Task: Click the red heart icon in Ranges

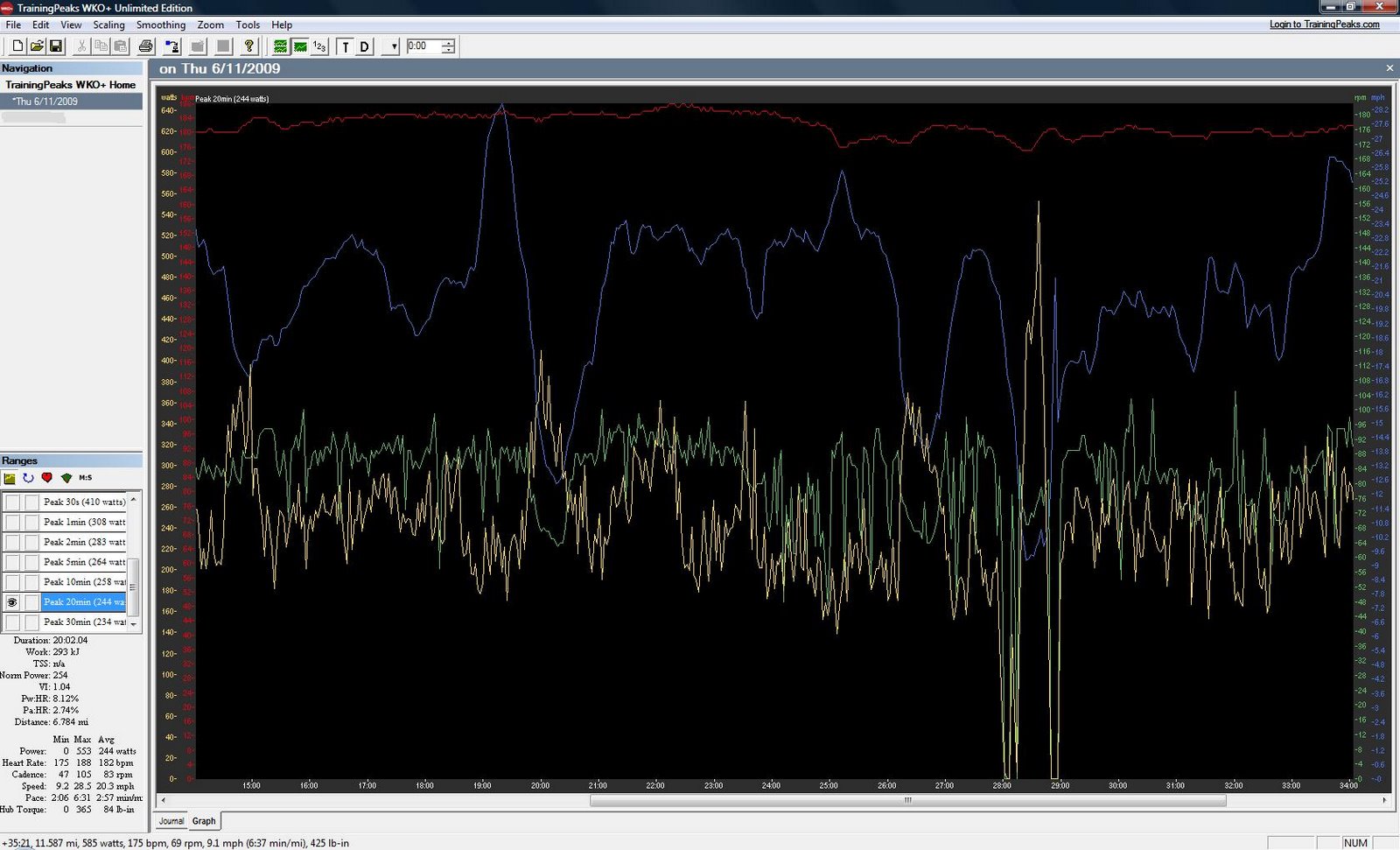Action: pyautogui.click(x=47, y=478)
